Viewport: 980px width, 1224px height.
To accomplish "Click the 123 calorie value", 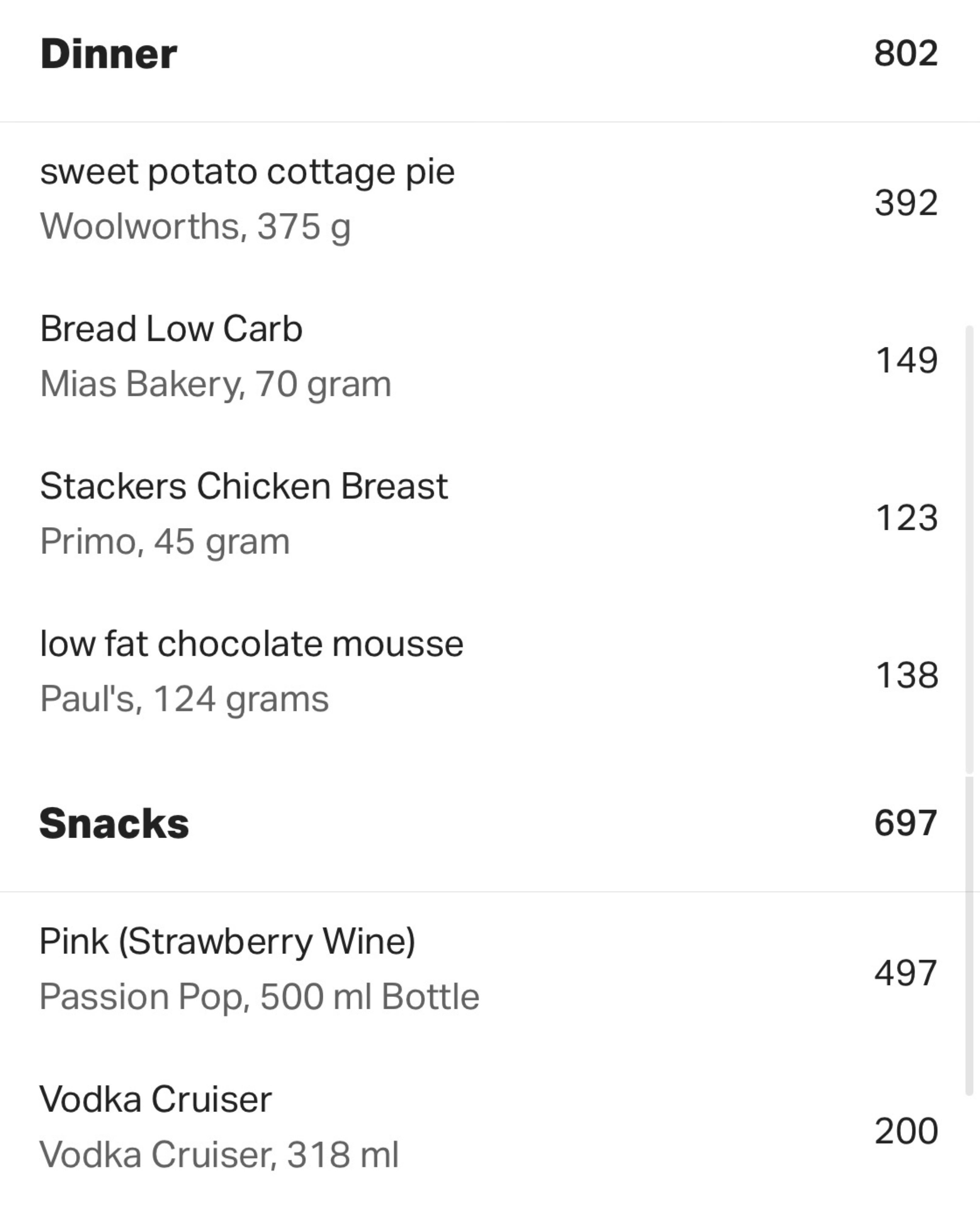I will (x=907, y=518).
